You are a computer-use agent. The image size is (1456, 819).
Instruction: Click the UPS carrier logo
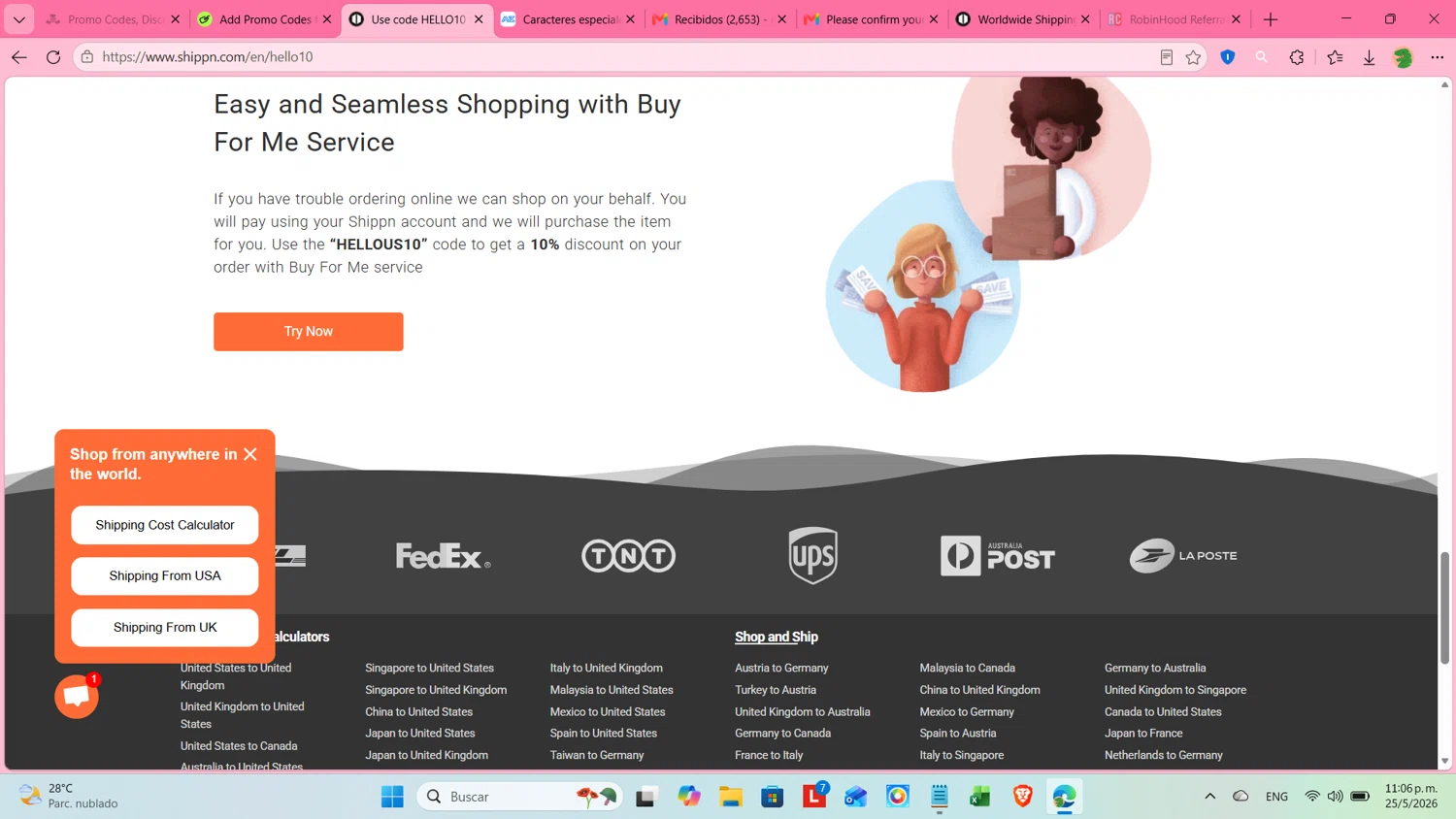click(813, 556)
